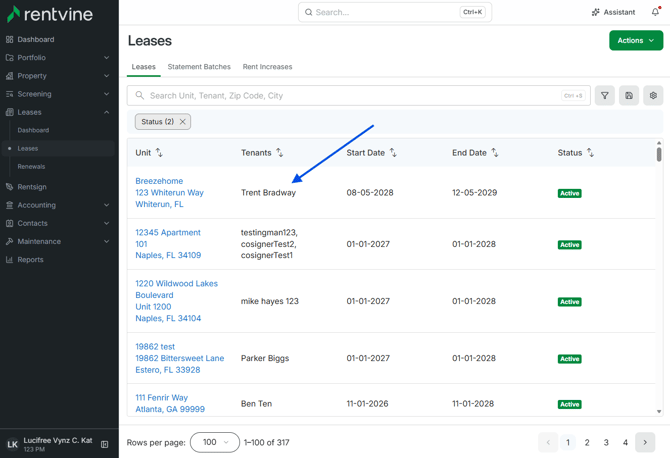
Task: Open 111 Fenrir Way Atlanta link
Action: [170, 403]
